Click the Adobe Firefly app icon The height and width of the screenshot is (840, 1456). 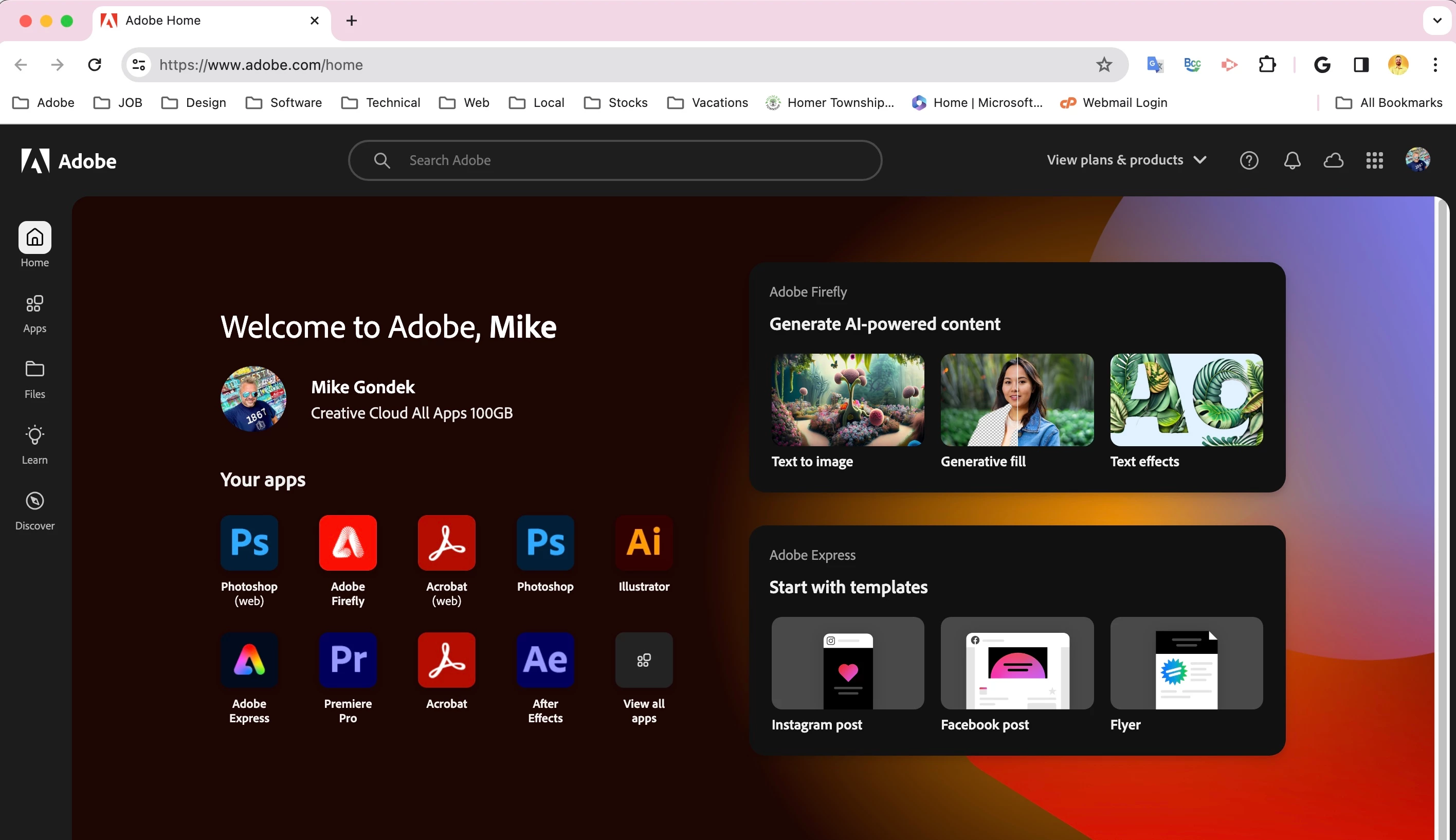(347, 542)
